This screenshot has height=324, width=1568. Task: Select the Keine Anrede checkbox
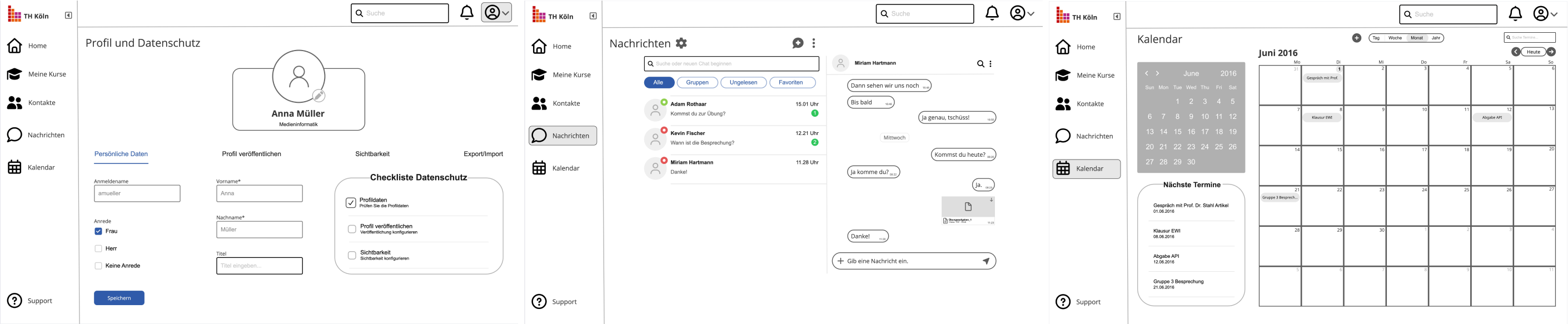[x=98, y=266]
